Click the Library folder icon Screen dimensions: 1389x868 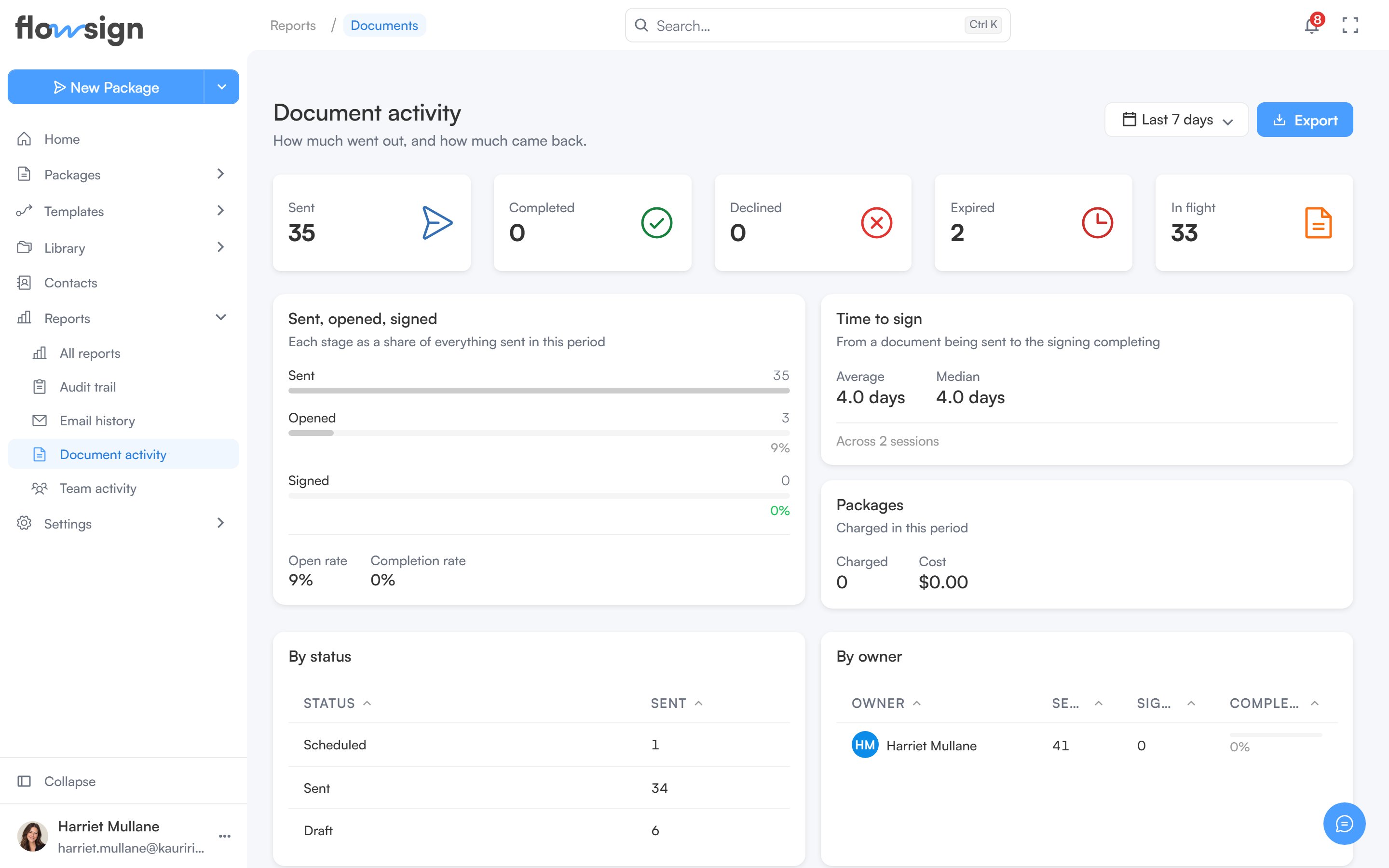click(x=24, y=247)
